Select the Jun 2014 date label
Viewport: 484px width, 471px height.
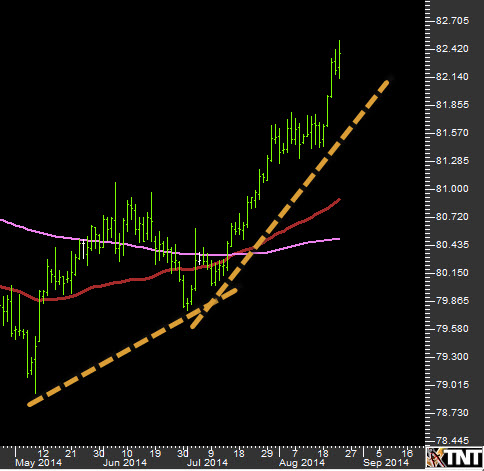[125, 463]
